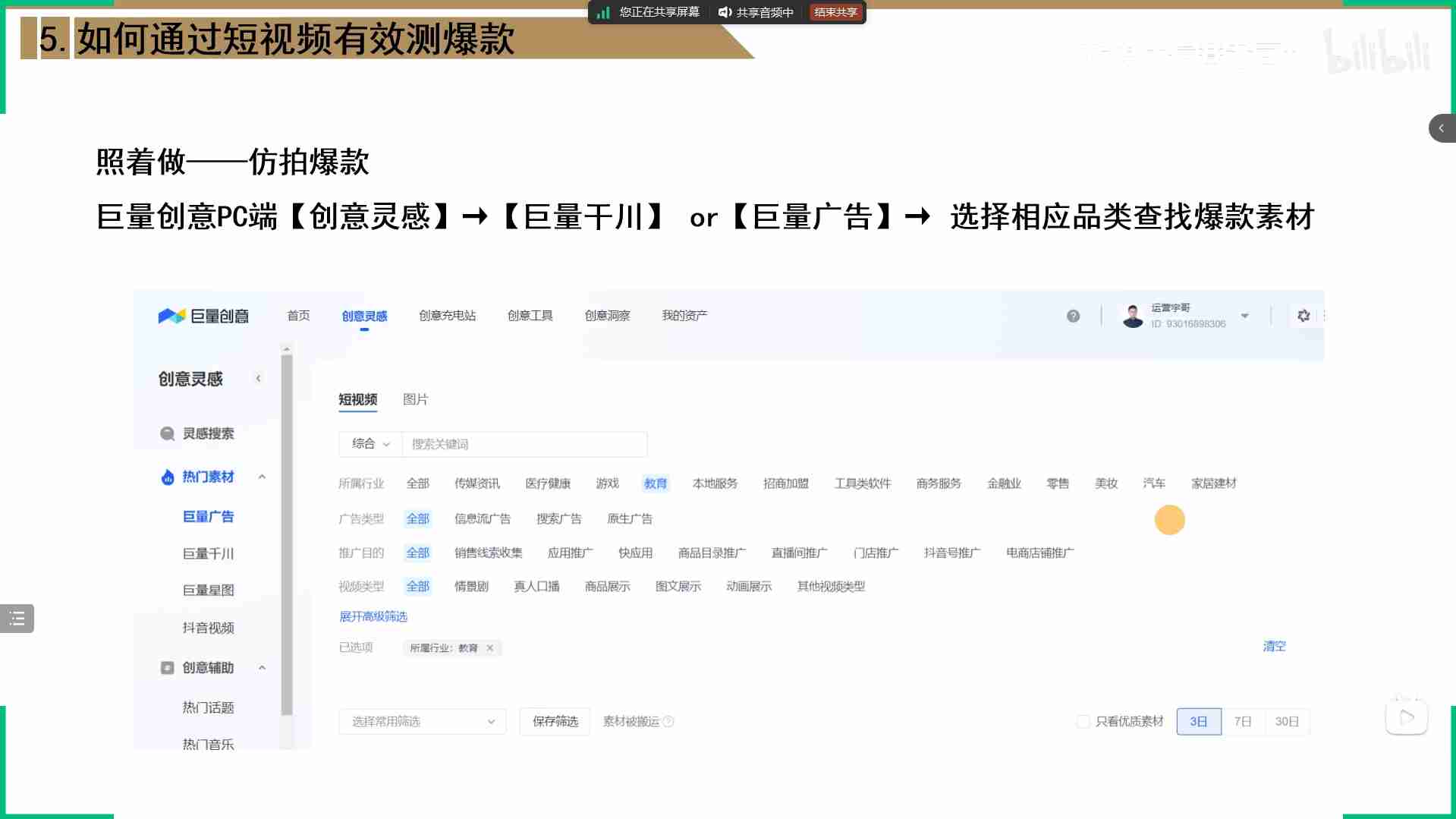Click the help question mark icon

click(1073, 316)
